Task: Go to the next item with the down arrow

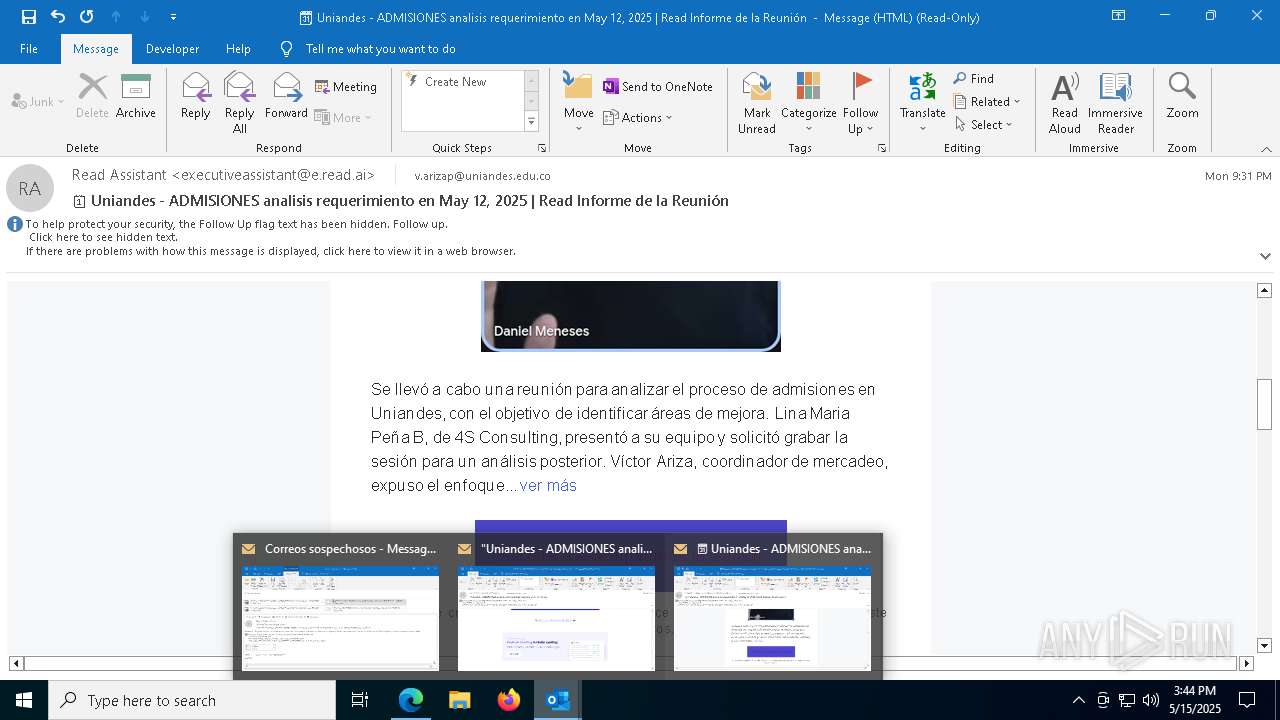Action: pos(145,17)
